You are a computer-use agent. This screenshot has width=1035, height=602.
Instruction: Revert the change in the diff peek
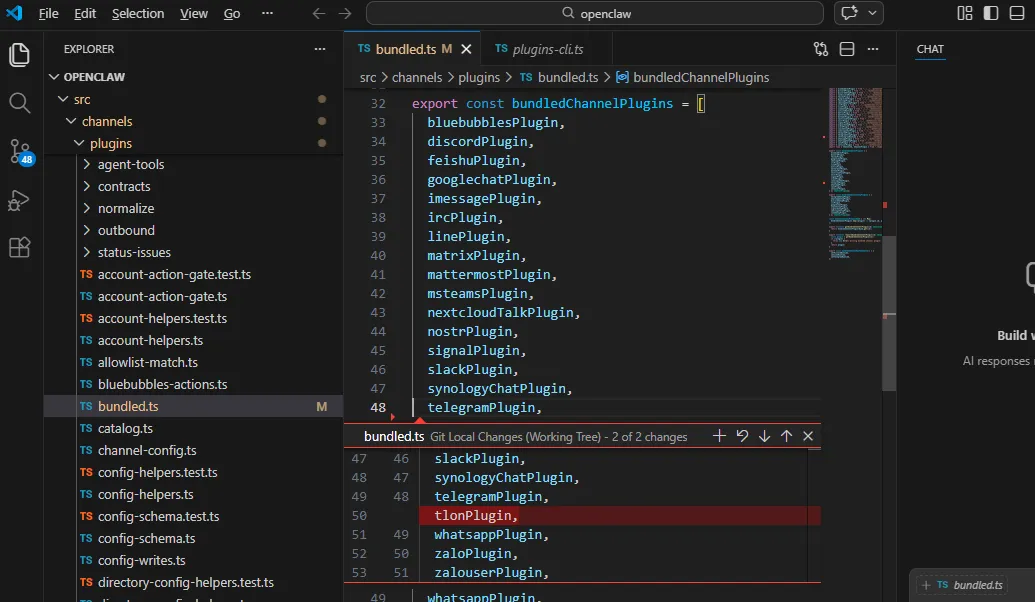(742, 436)
